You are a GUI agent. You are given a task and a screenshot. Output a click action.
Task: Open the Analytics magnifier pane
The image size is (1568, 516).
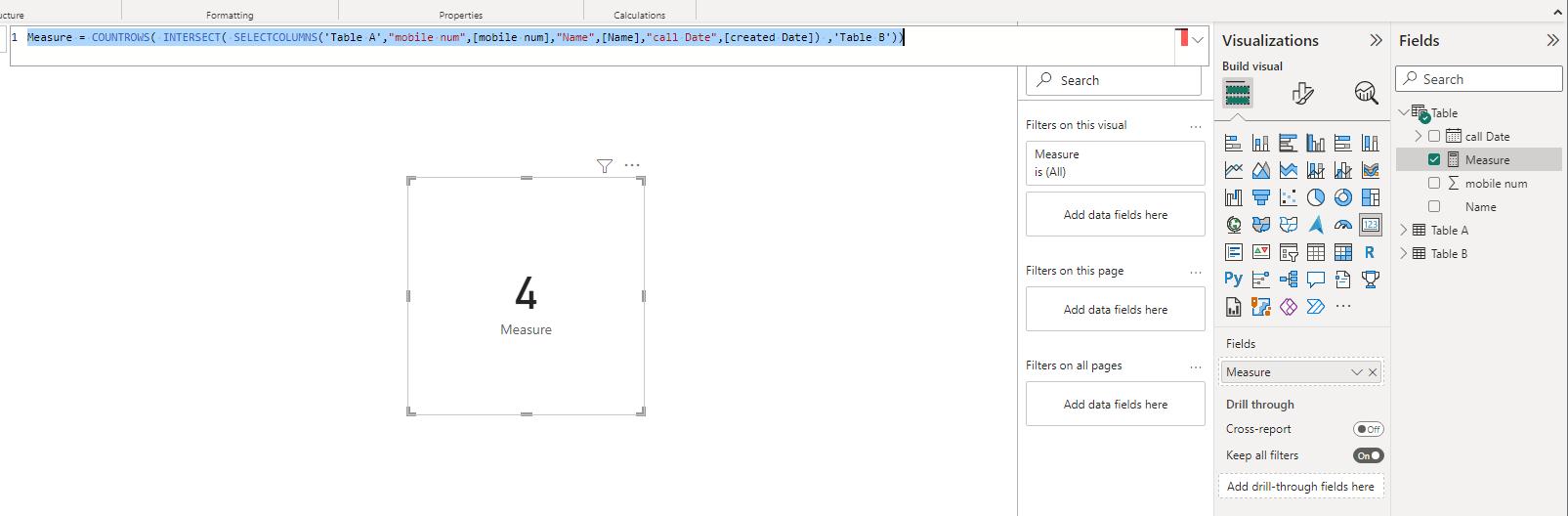click(x=1366, y=93)
